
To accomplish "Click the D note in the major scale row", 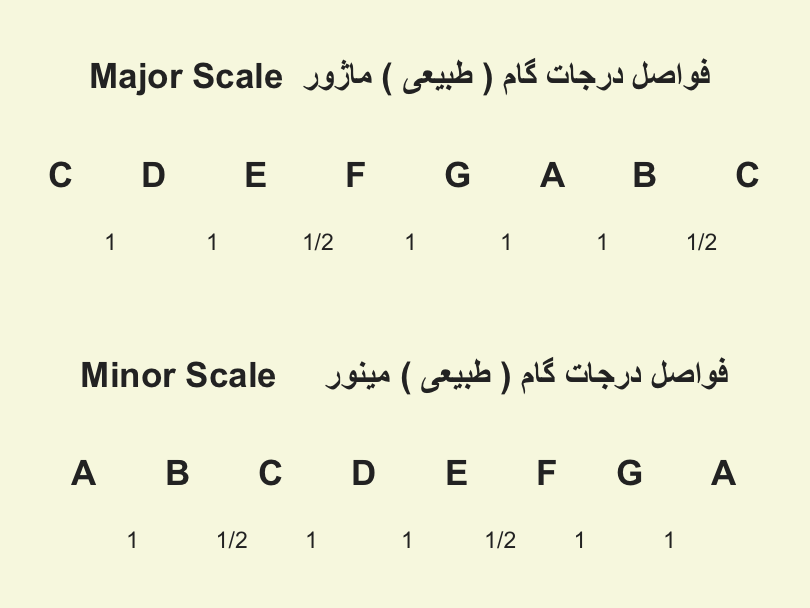I will click(153, 175).
